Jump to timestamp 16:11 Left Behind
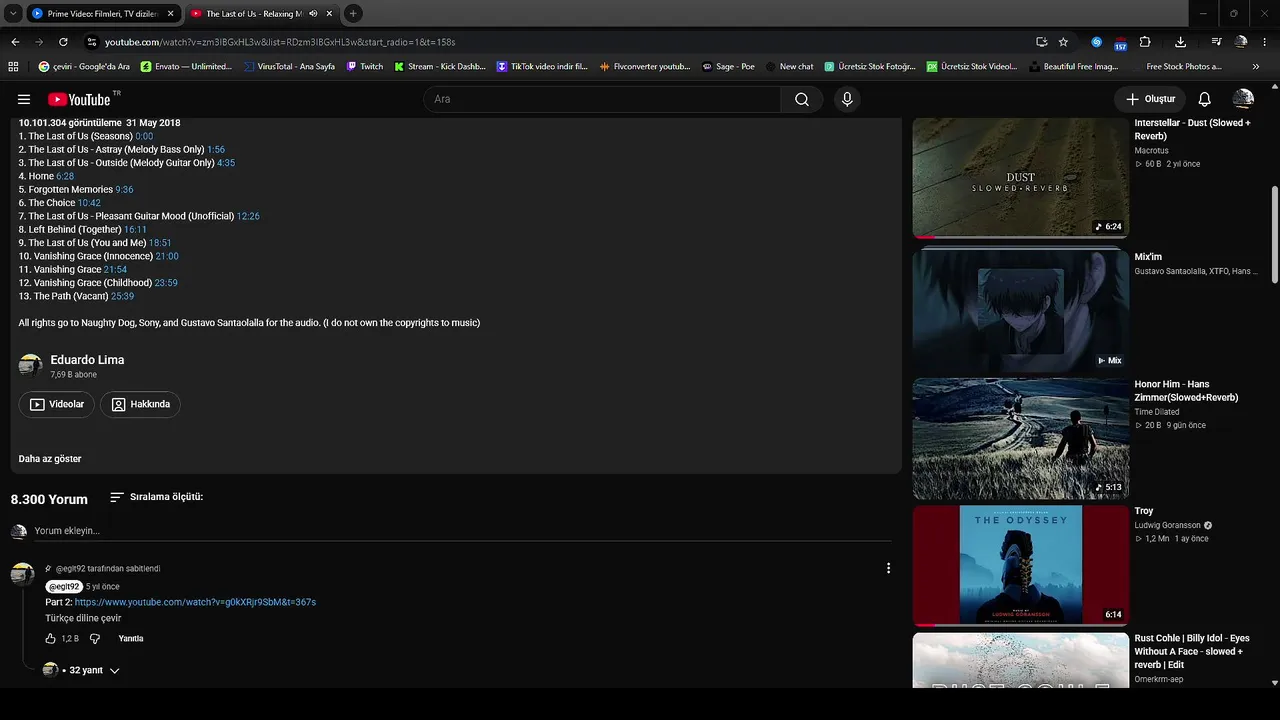The width and height of the screenshot is (1280, 720). [x=135, y=229]
